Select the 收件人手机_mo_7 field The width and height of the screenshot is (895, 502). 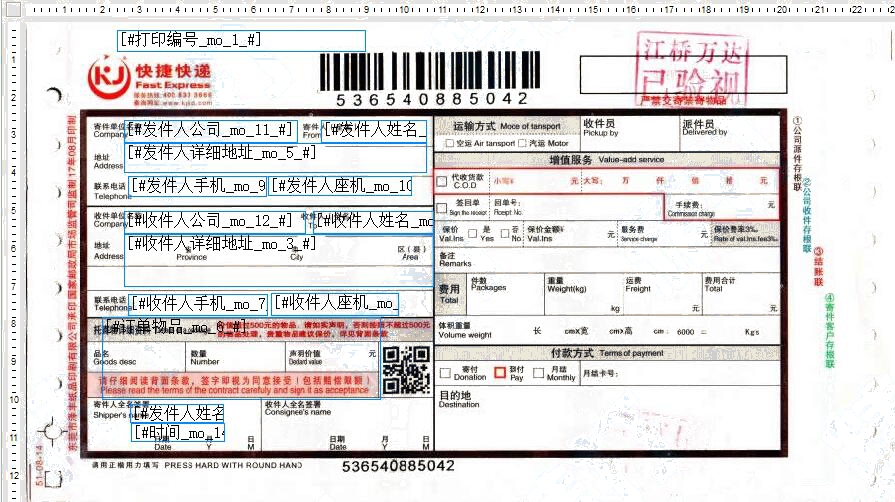tap(198, 303)
